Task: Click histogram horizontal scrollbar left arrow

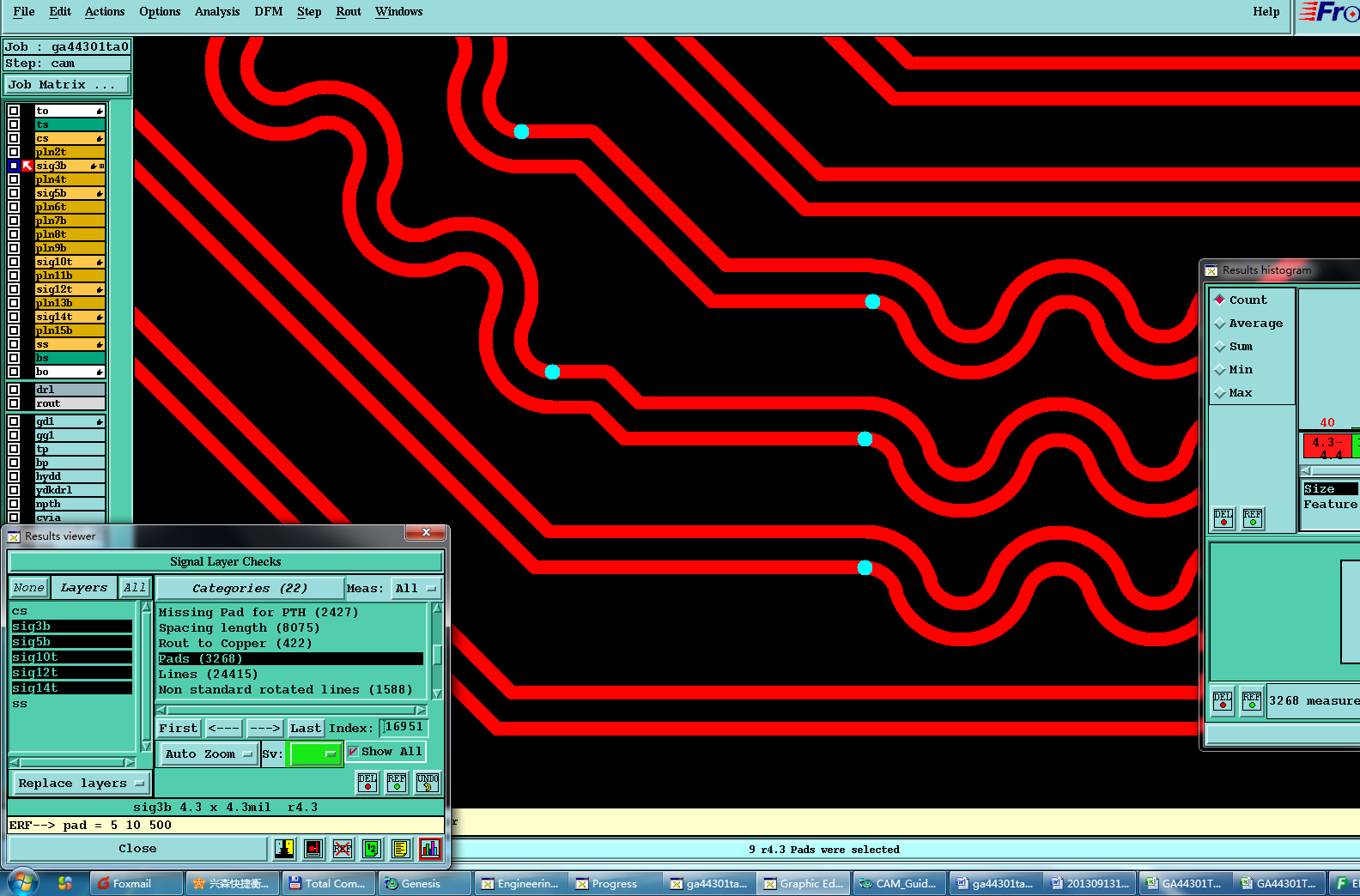Action: (x=1307, y=471)
